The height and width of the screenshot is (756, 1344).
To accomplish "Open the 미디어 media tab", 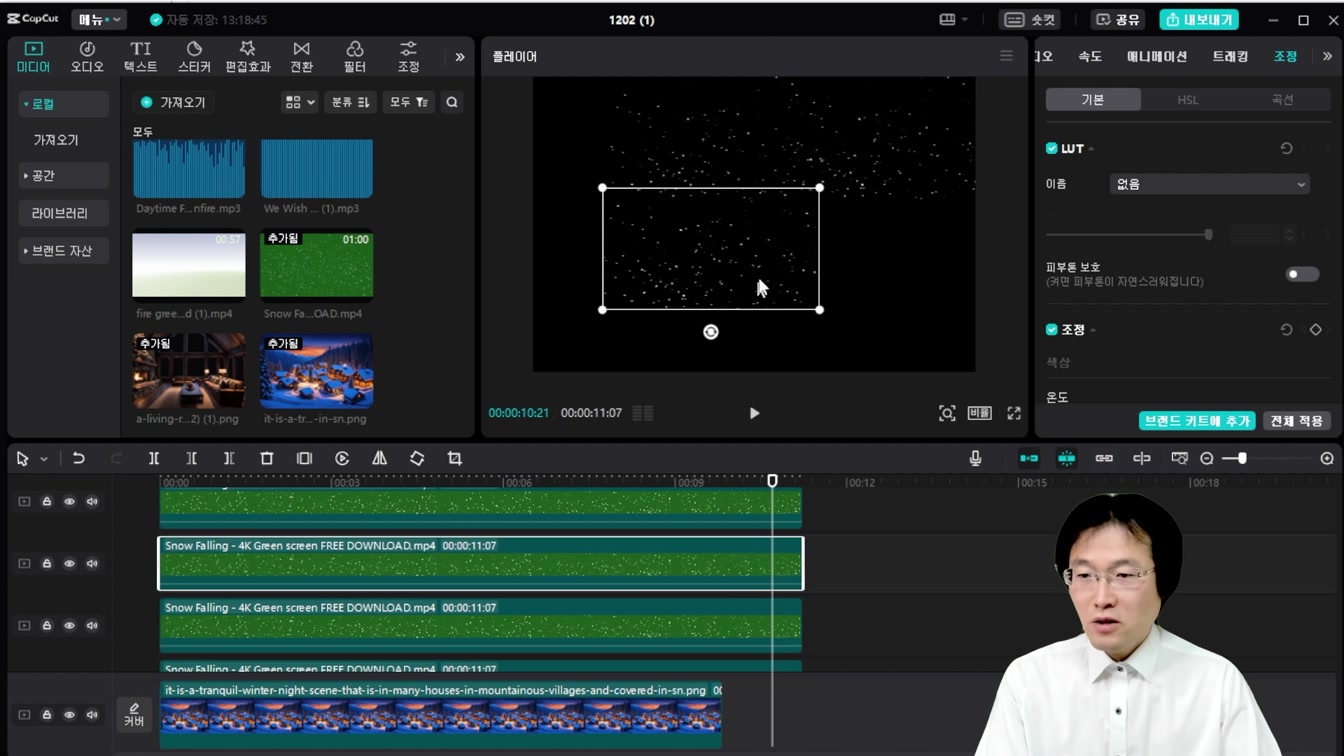I will (33, 57).
